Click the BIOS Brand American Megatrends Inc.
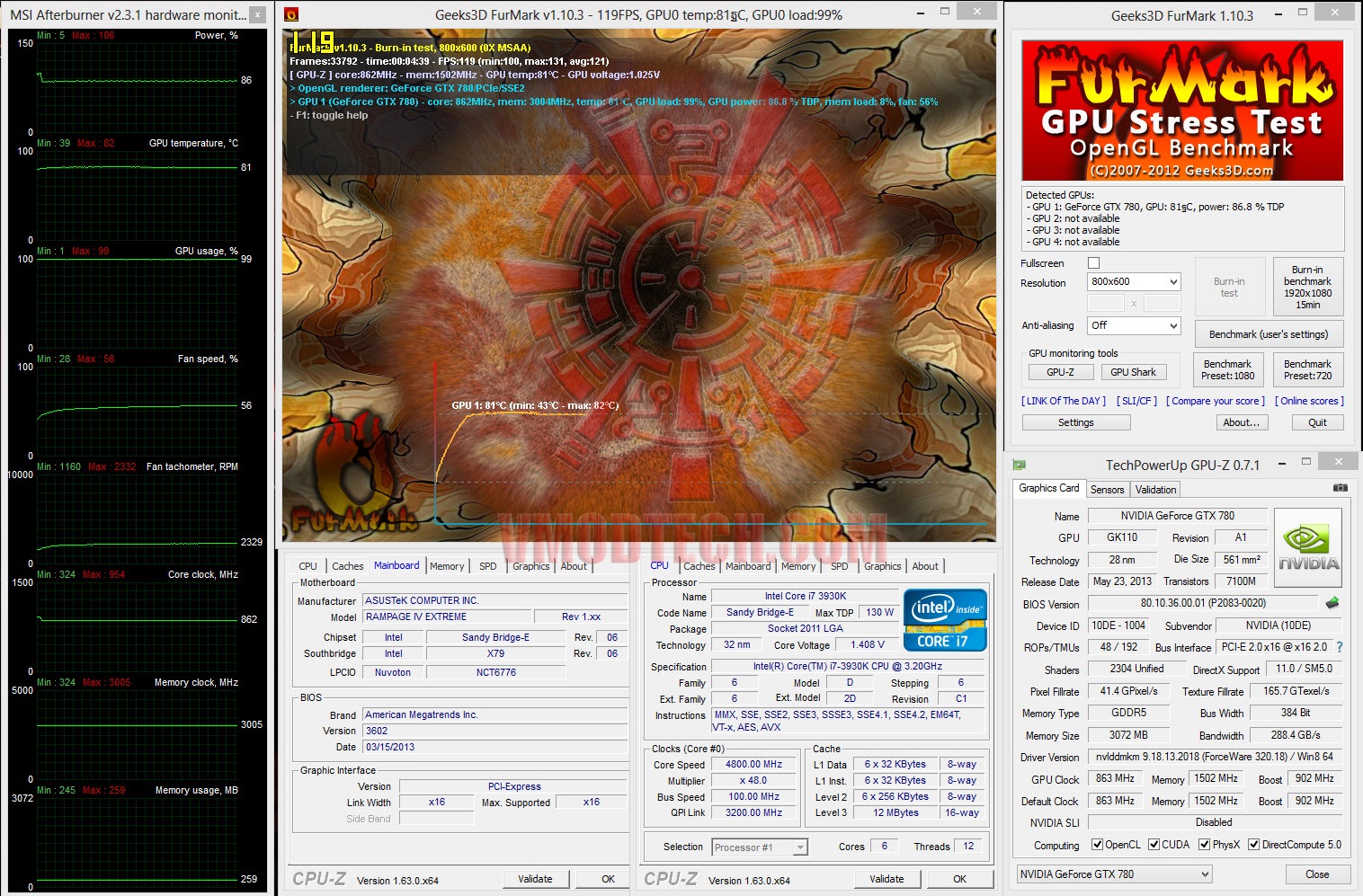The width and height of the screenshot is (1363, 896). [x=494, y=715]
